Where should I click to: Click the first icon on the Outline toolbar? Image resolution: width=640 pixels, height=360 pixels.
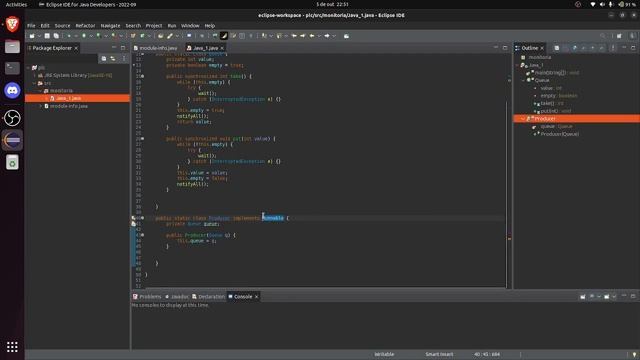point(556,48)
